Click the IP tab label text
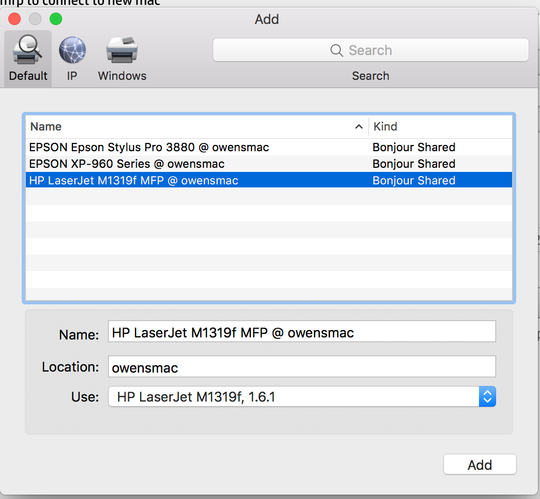540x499 pixels. (x=72, y=76)
